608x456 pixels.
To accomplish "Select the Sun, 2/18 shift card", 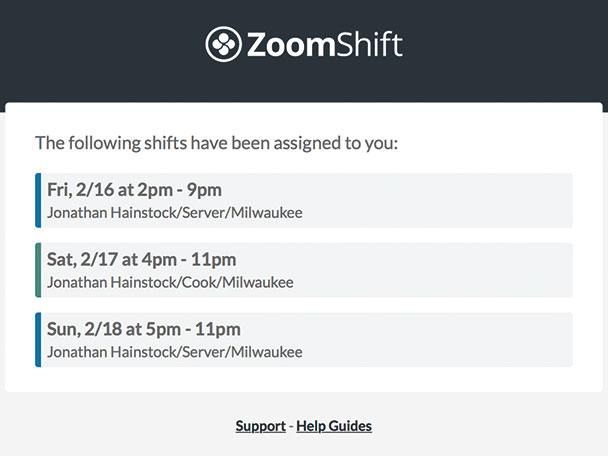I will [x=304, y=340].
